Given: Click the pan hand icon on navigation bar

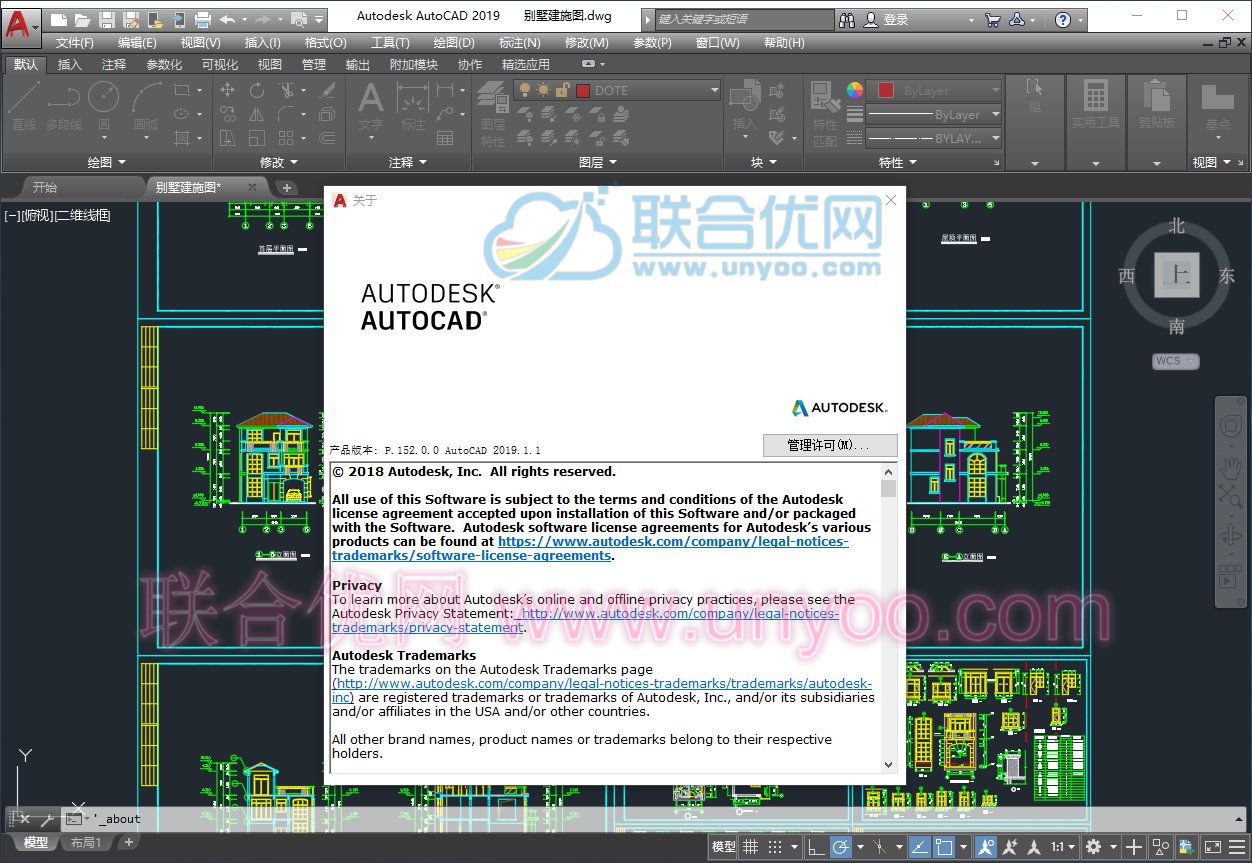Looking at the screenshot, I should coord(1230,467).
